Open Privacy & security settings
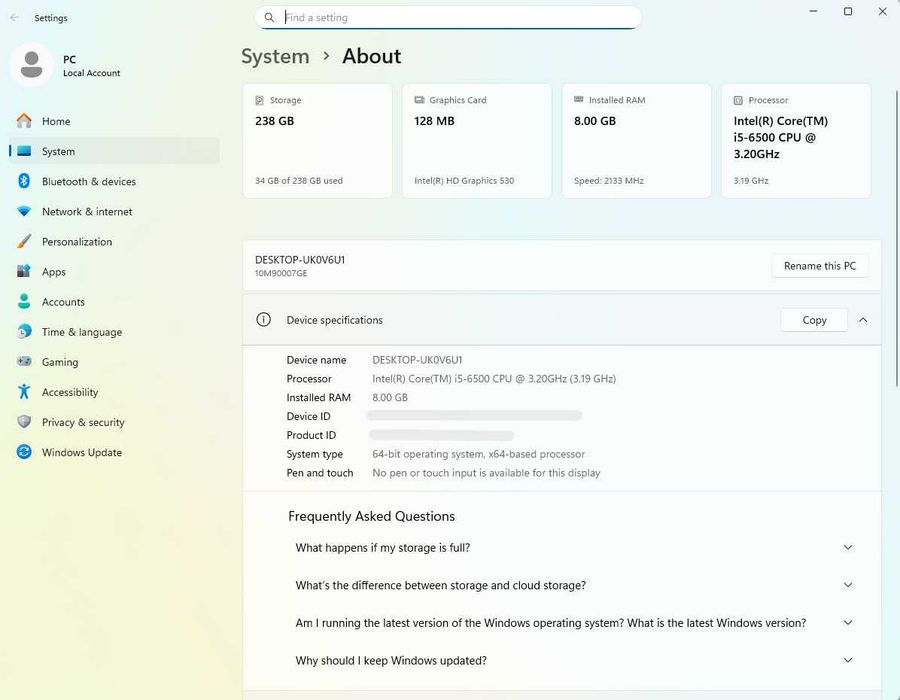 click(x=114, y=422)
